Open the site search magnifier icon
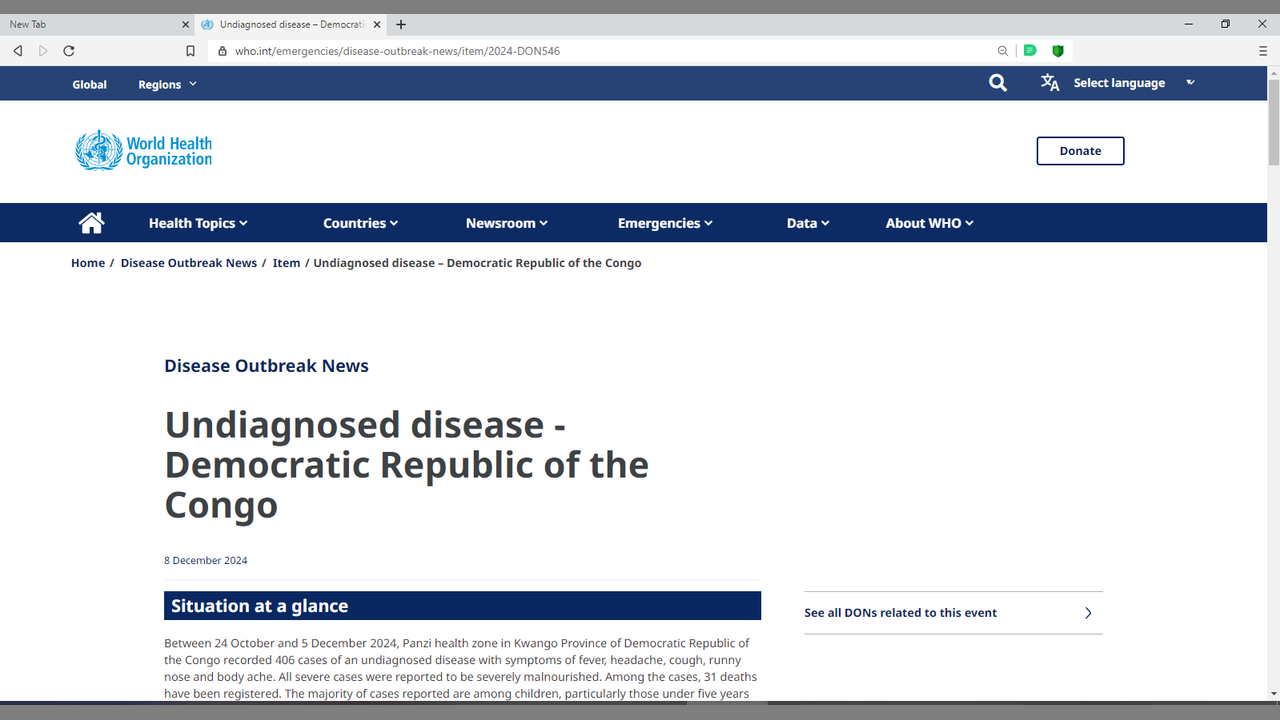This screenshot has width=1280, height=720. tap(997, 83)
